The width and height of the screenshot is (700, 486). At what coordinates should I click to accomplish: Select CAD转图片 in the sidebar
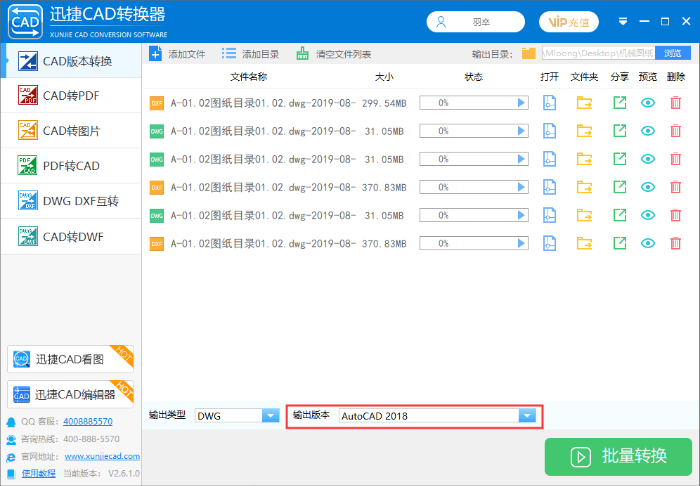(71, 130)
